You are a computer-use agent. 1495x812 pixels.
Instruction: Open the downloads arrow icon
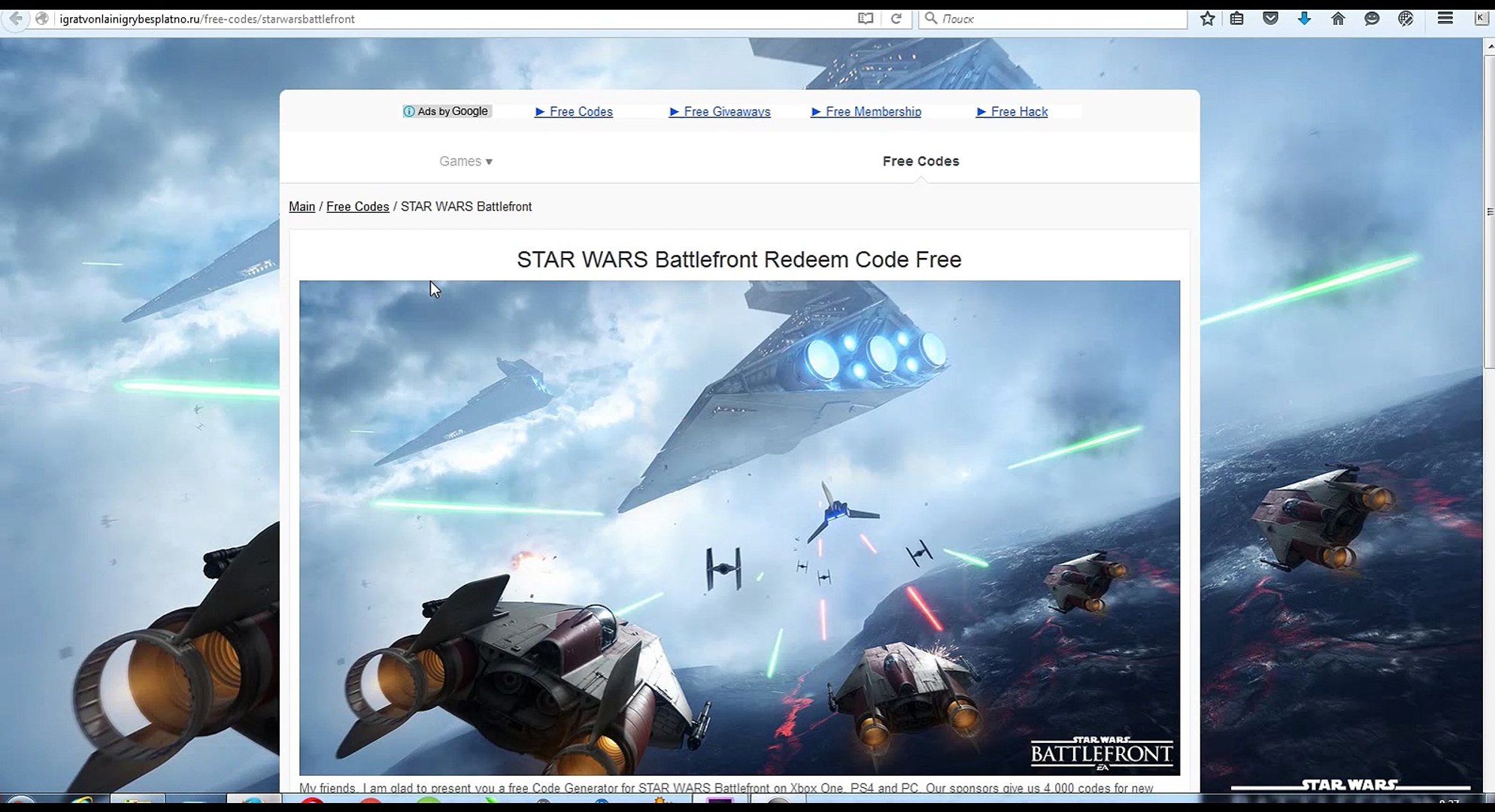(1305, 19)
